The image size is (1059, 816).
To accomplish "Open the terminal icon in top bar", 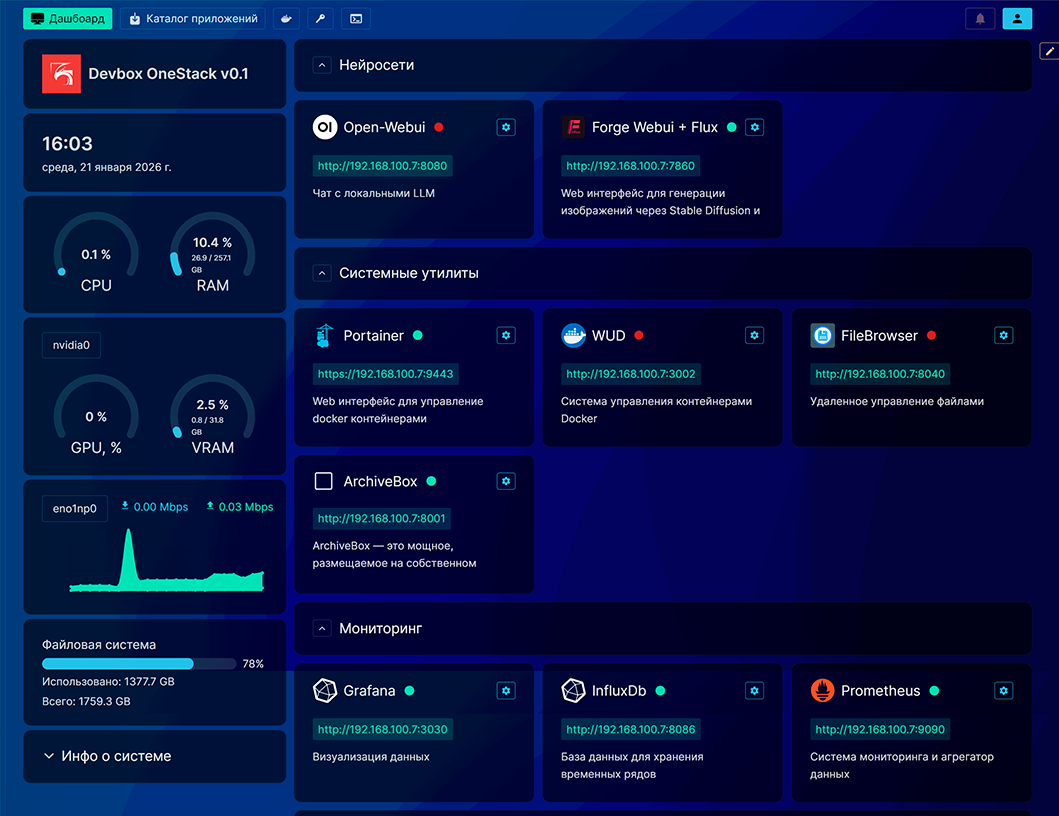I will [x=355, y=19].
